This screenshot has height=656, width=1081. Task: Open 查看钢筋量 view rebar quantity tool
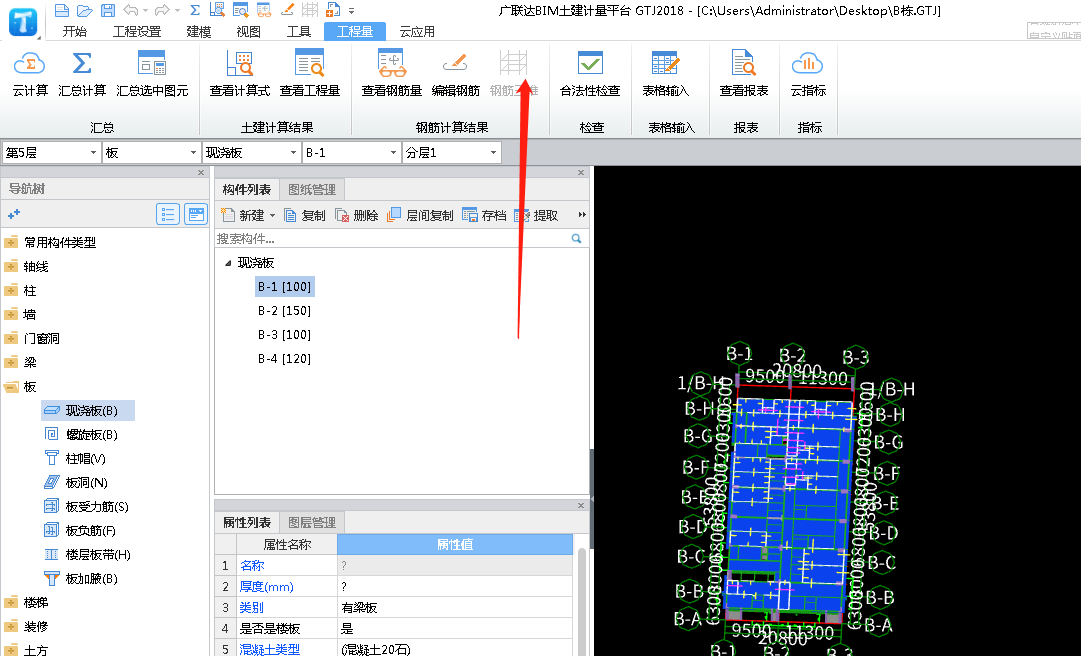click(392, 74)
